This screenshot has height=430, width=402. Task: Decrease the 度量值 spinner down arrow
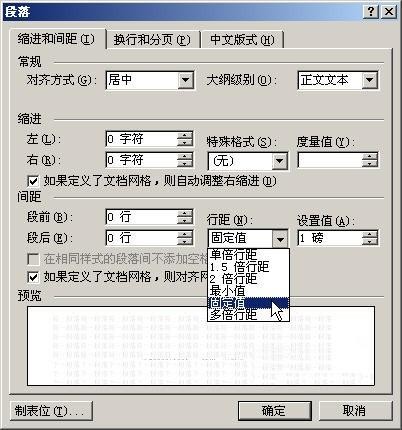click(x=370, y=164)
